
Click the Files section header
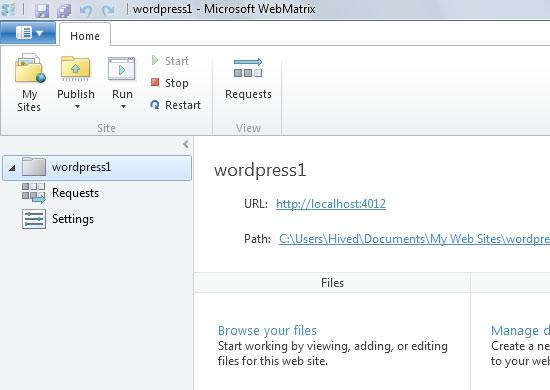tap(332, 283)
